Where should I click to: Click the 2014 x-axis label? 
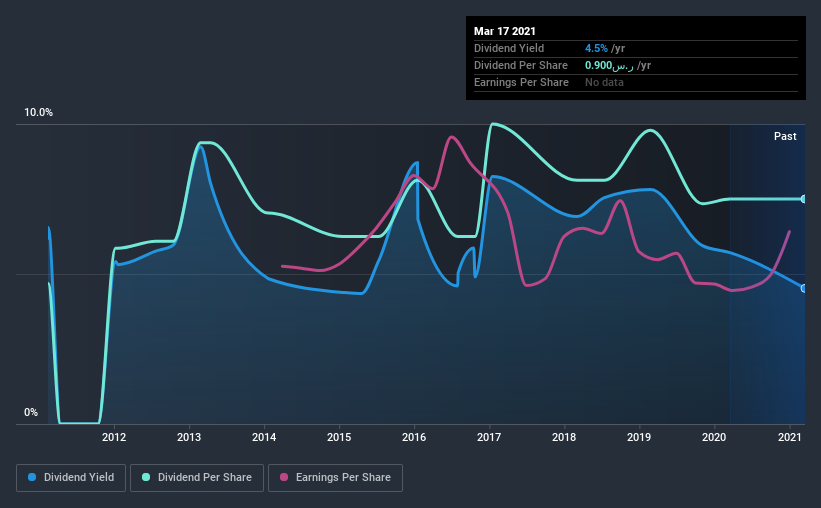(264, 437)
